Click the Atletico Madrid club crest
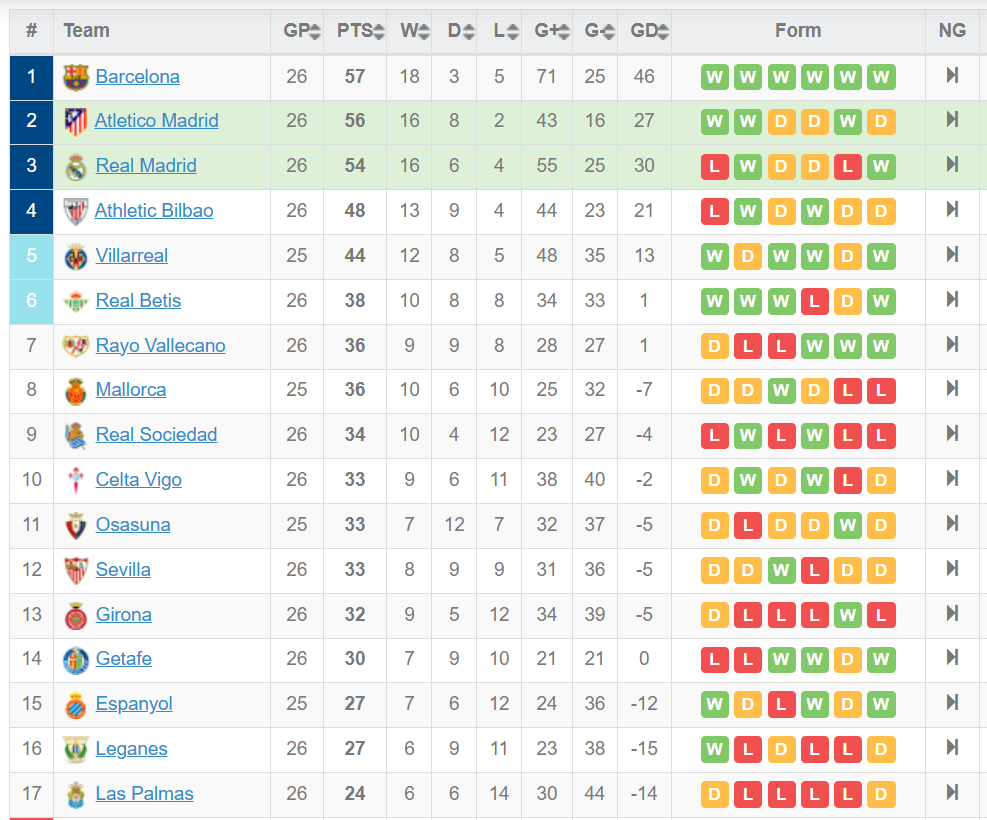 [x=76, y=121]
